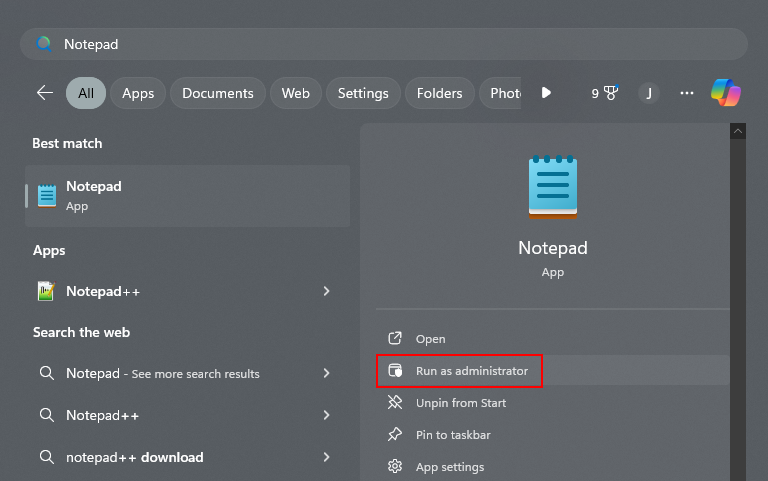
Task: Click the search magnifier icon in search box
Action: (x=44, y=44)
